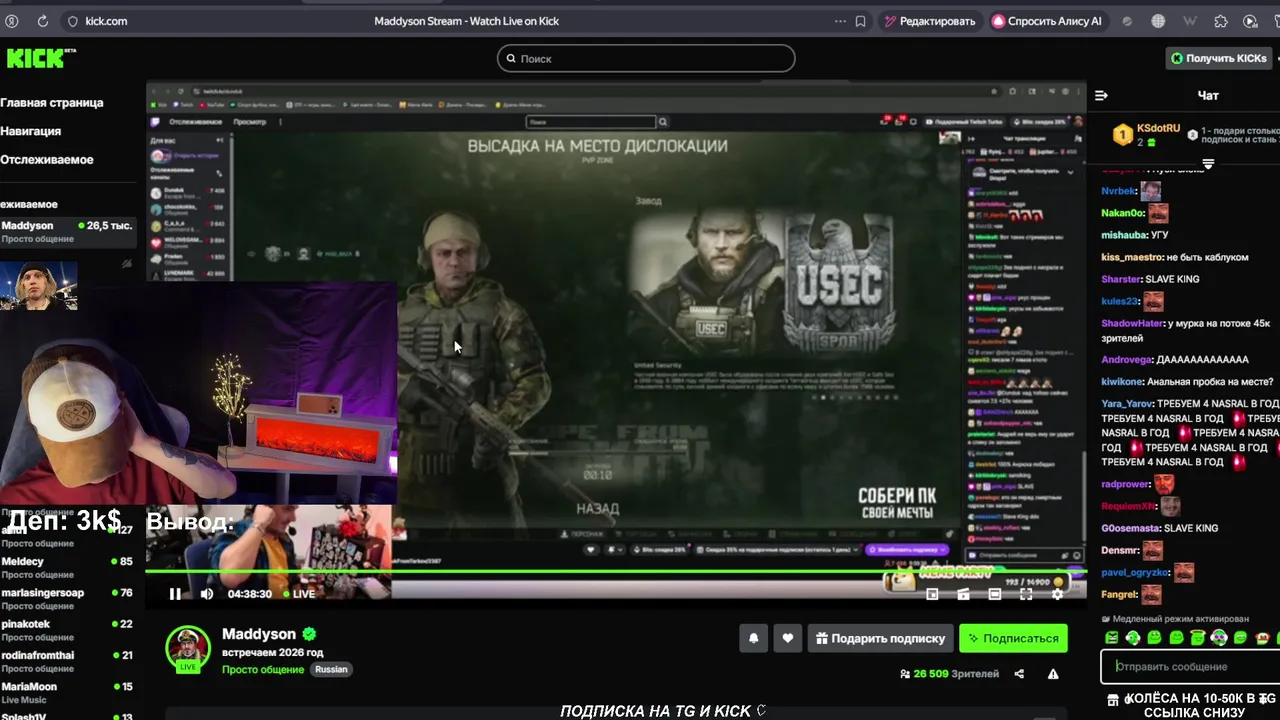Click Yara_Yarov username in chat
1280x720 pixels.
coord(1127,404)
